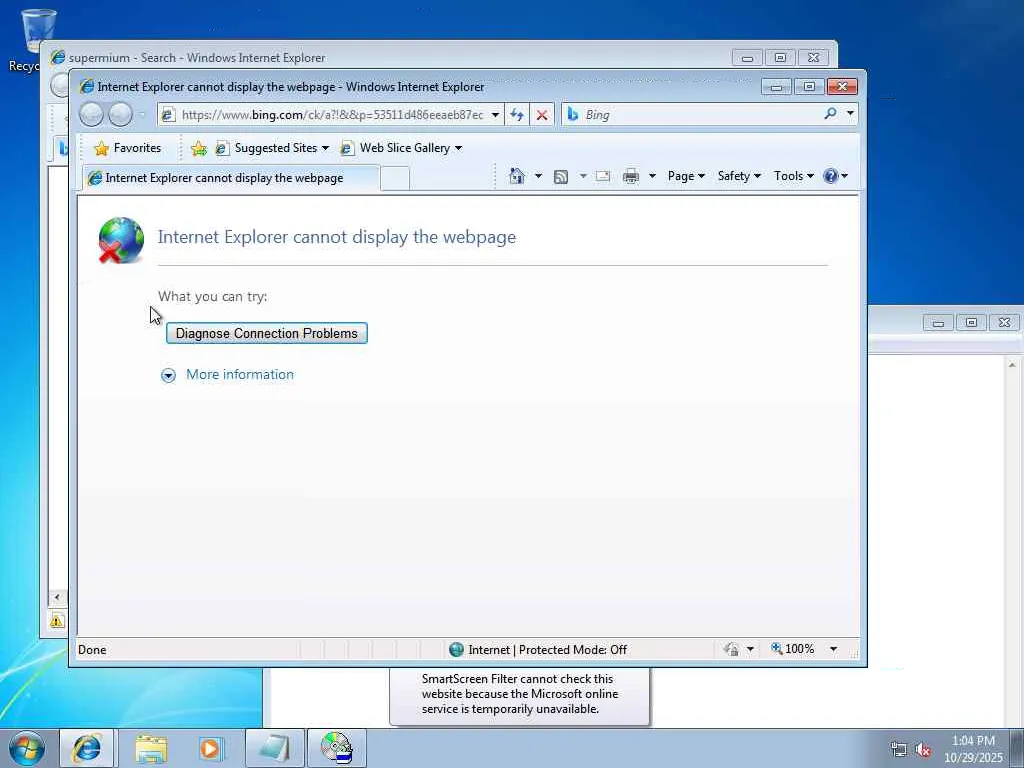
Task: Open Web Slice Gallery in Favorites bar
Action: [x=402, y=148]
